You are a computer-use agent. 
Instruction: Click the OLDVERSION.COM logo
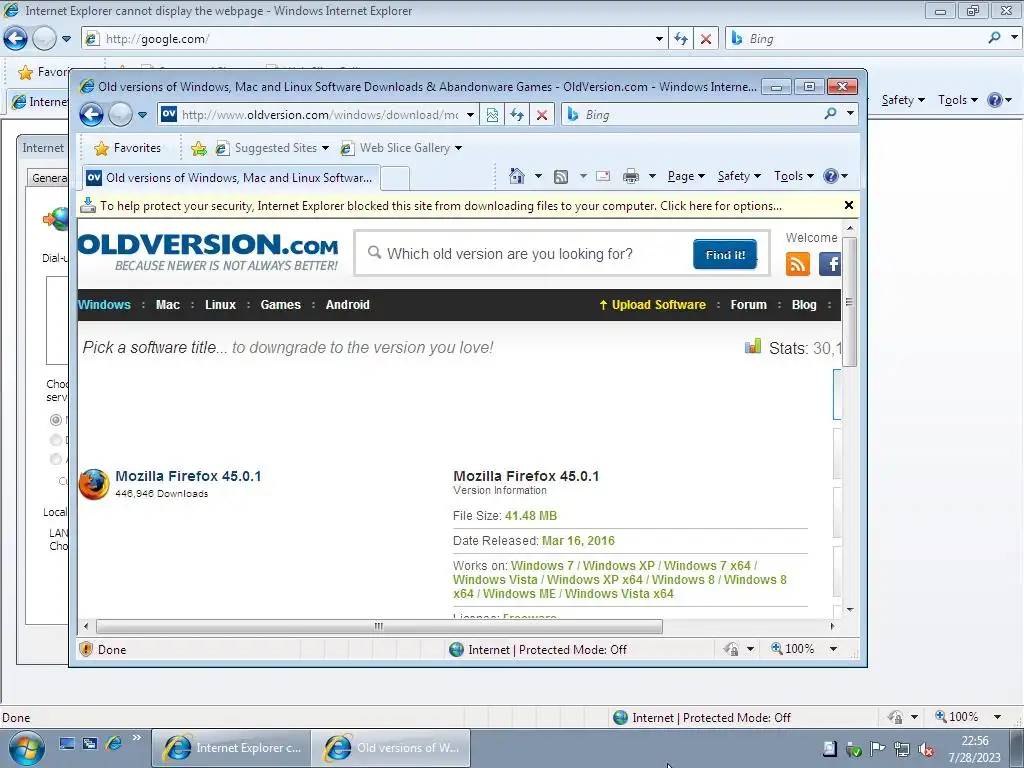coord(208,253)
